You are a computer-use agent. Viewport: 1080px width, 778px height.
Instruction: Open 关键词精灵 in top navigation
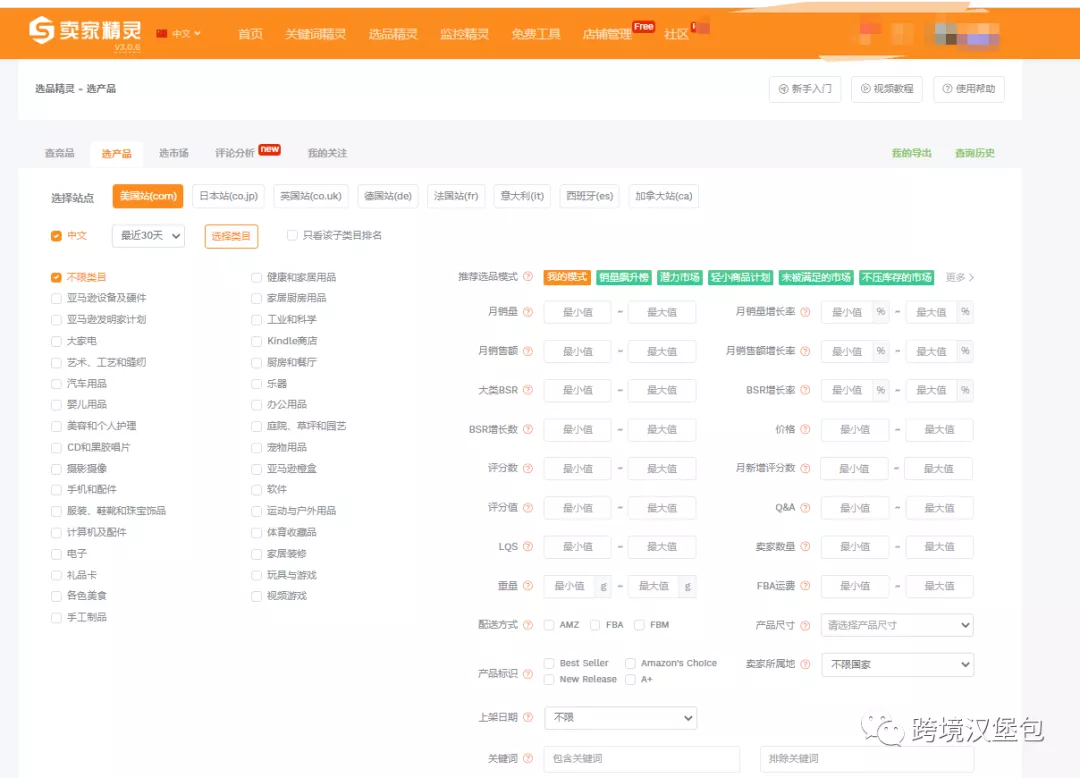click(x=315, y=34)
